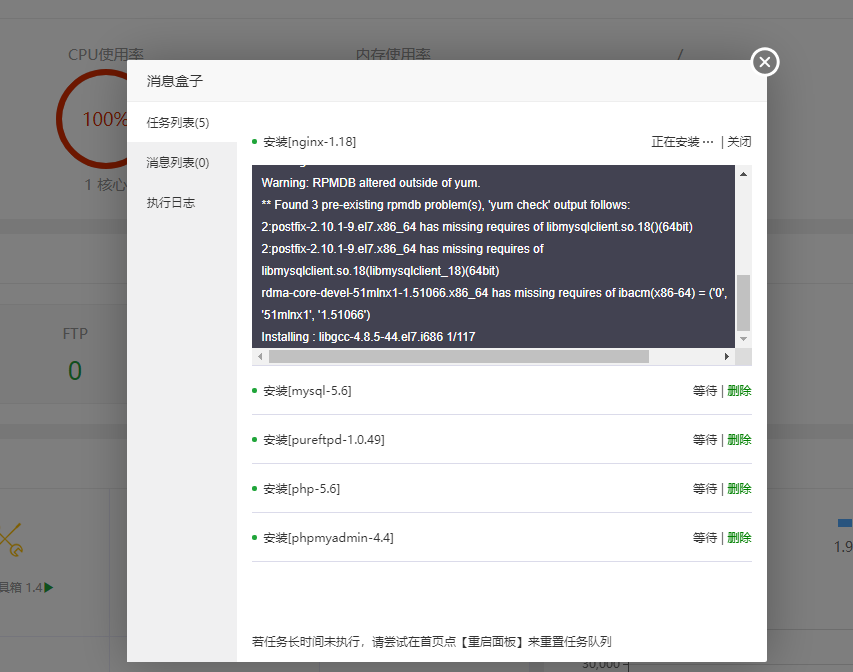Click the yellow toolbox icon in background panel
This screenshot has height=672, width=853.
pyautogui.click(x=11, y=540)
